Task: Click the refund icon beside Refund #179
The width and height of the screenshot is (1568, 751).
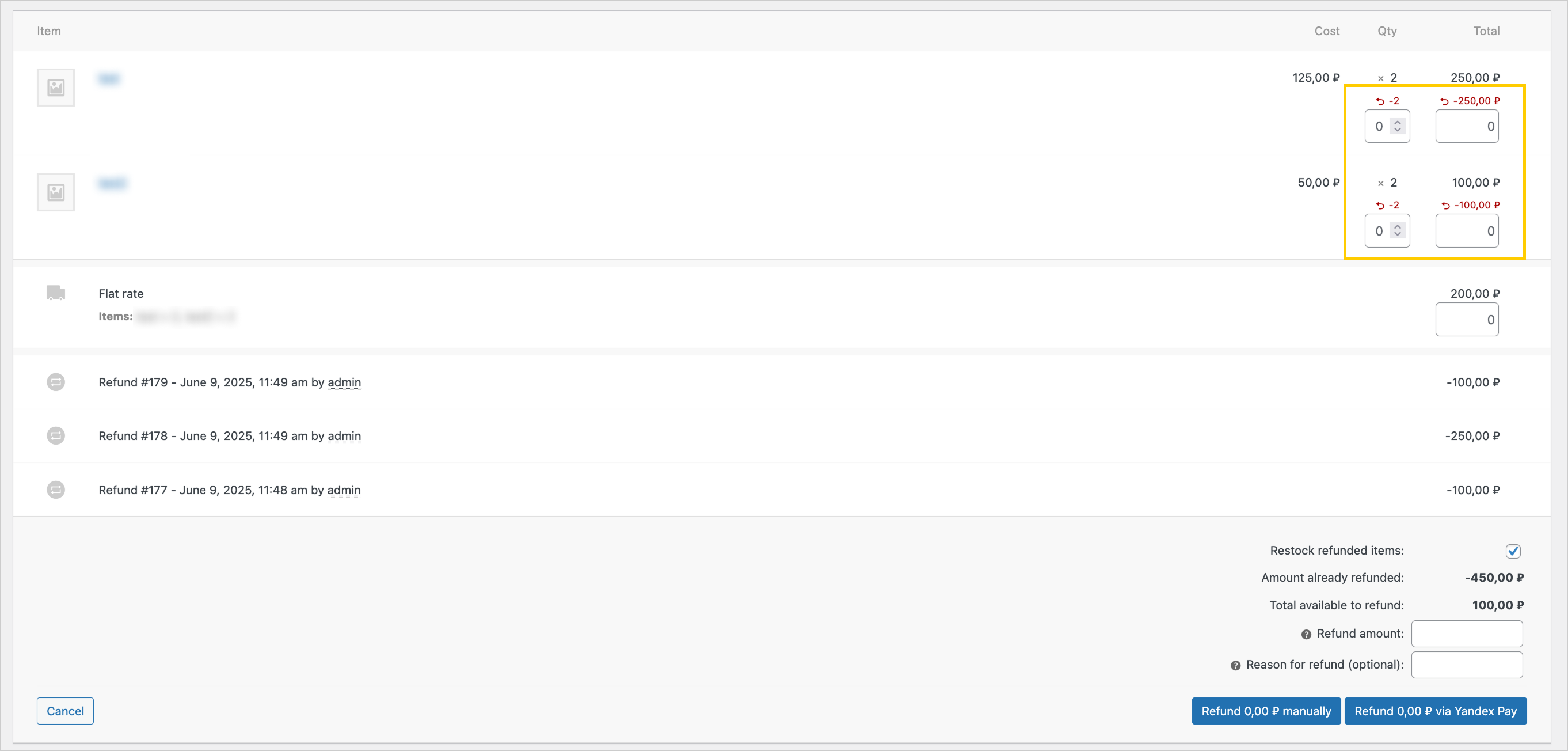Action: coord(55,382)
